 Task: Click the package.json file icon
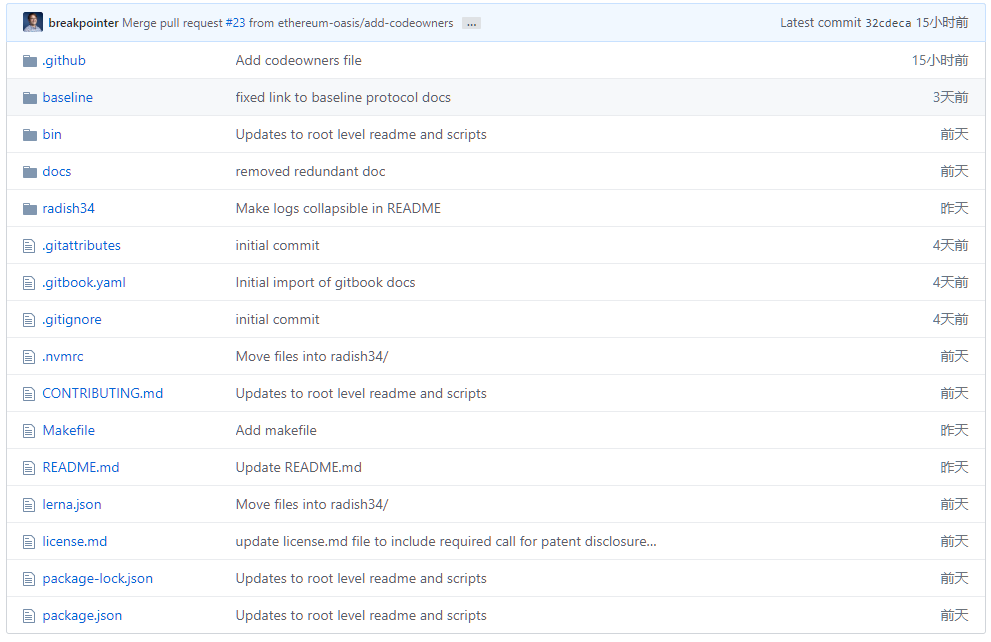29,616
